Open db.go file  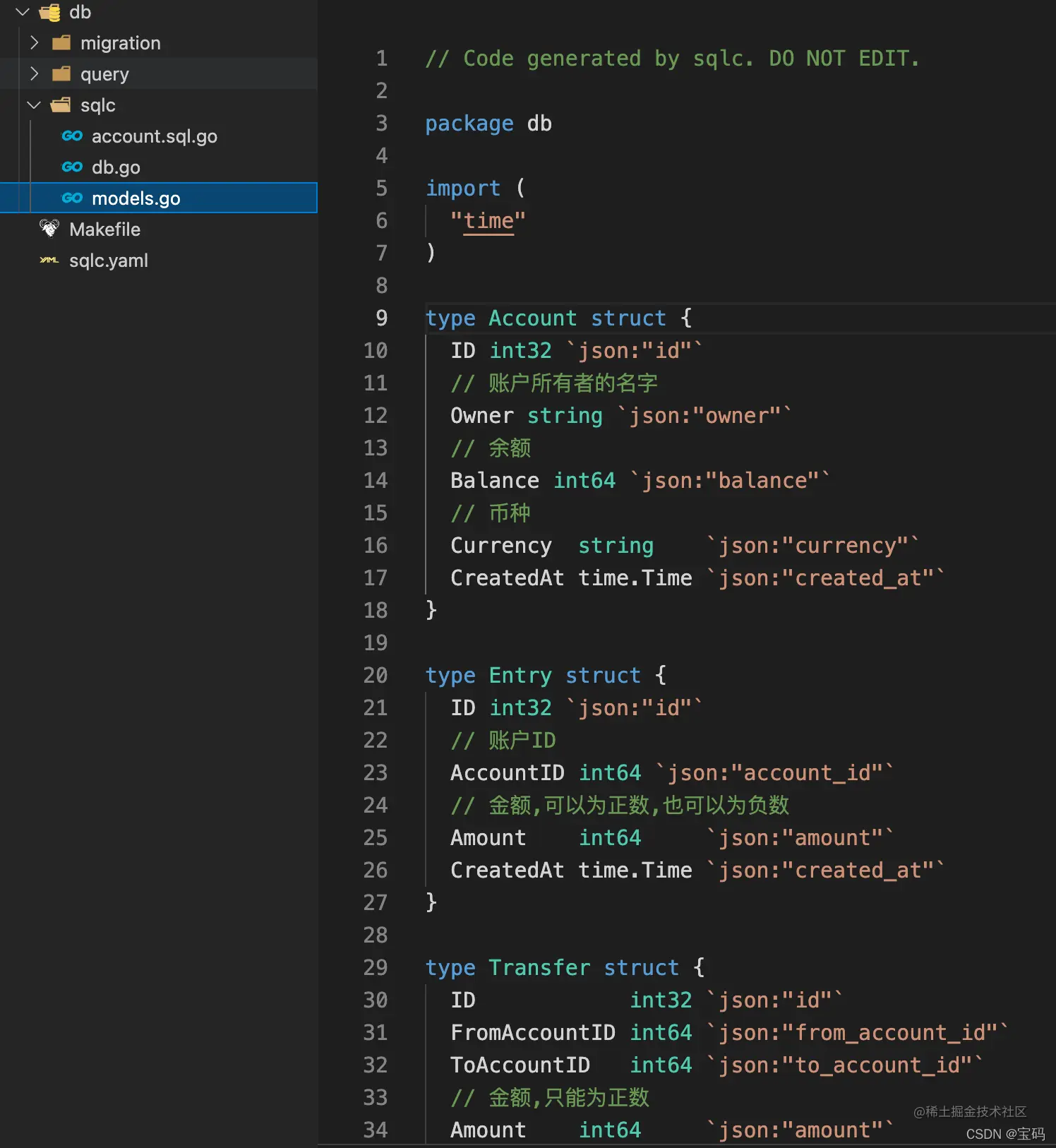(x=116, y=167)
